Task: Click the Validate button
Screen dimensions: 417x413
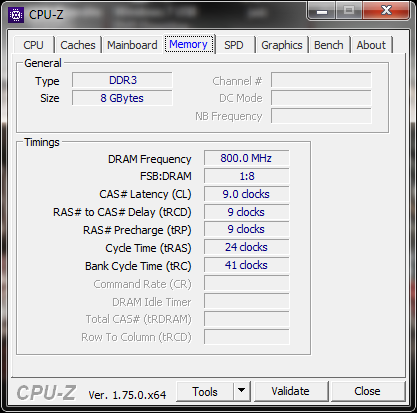Action: pos(290,391)
